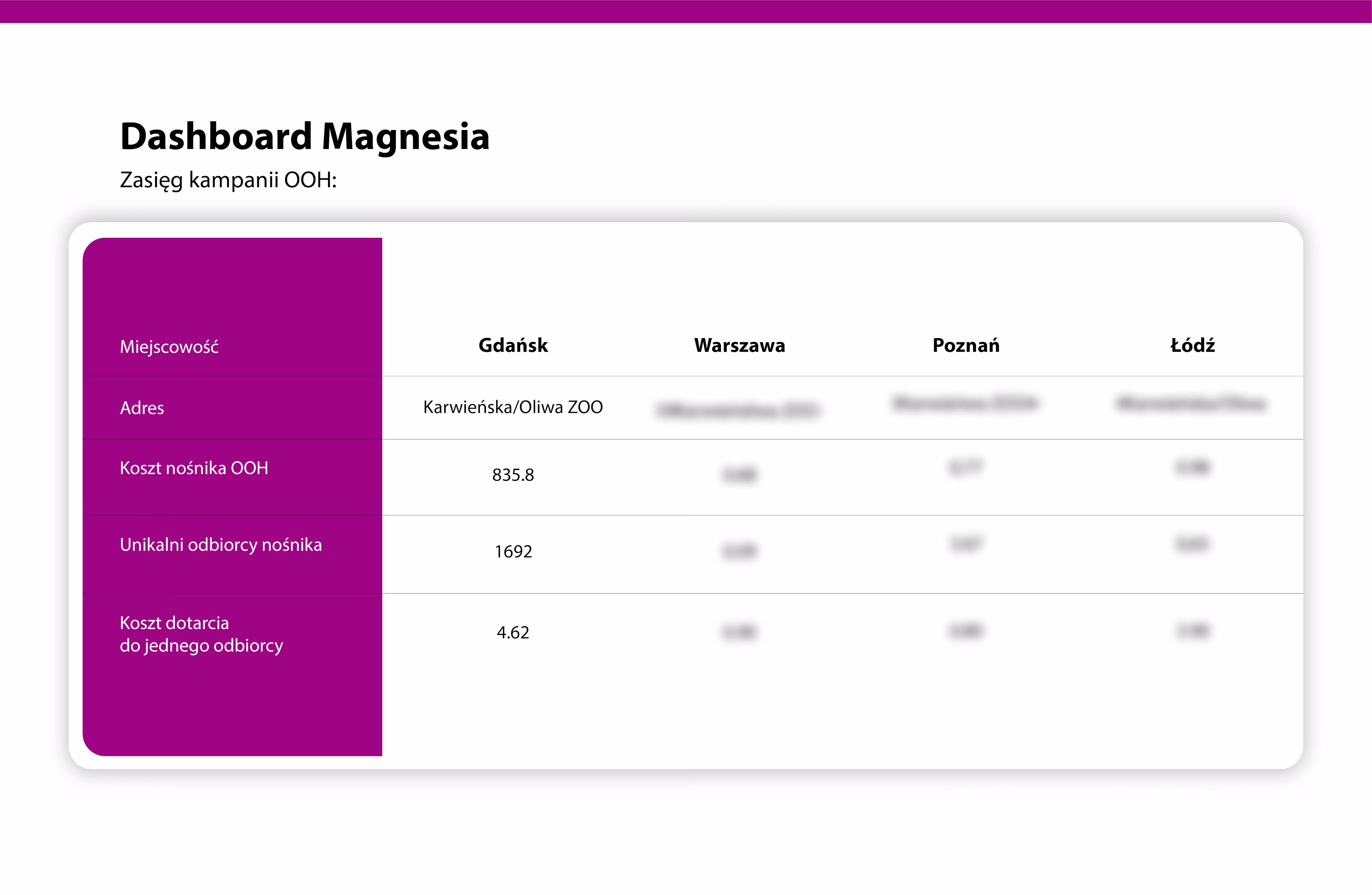
Task: Click Koszt dotarcia do jednego odbiorcy label
Action: pyautogui.click(x=201, y=634)
